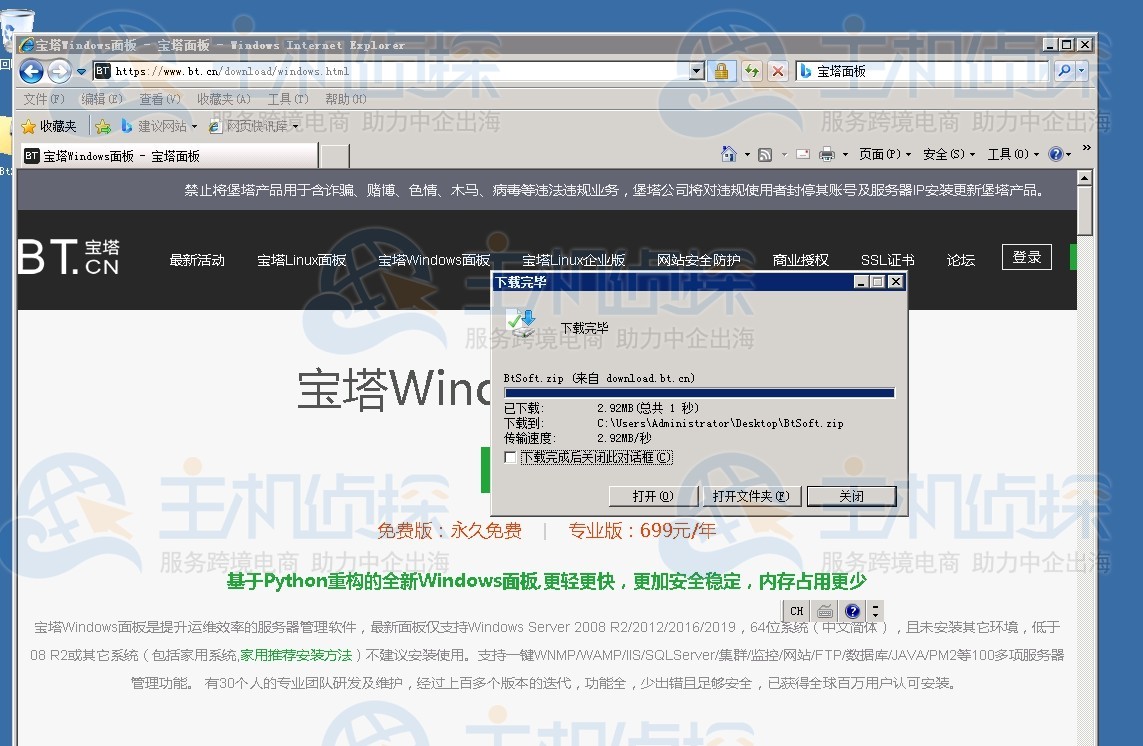Open the 工具(T) menu in the menu bar

click(287, 99)
